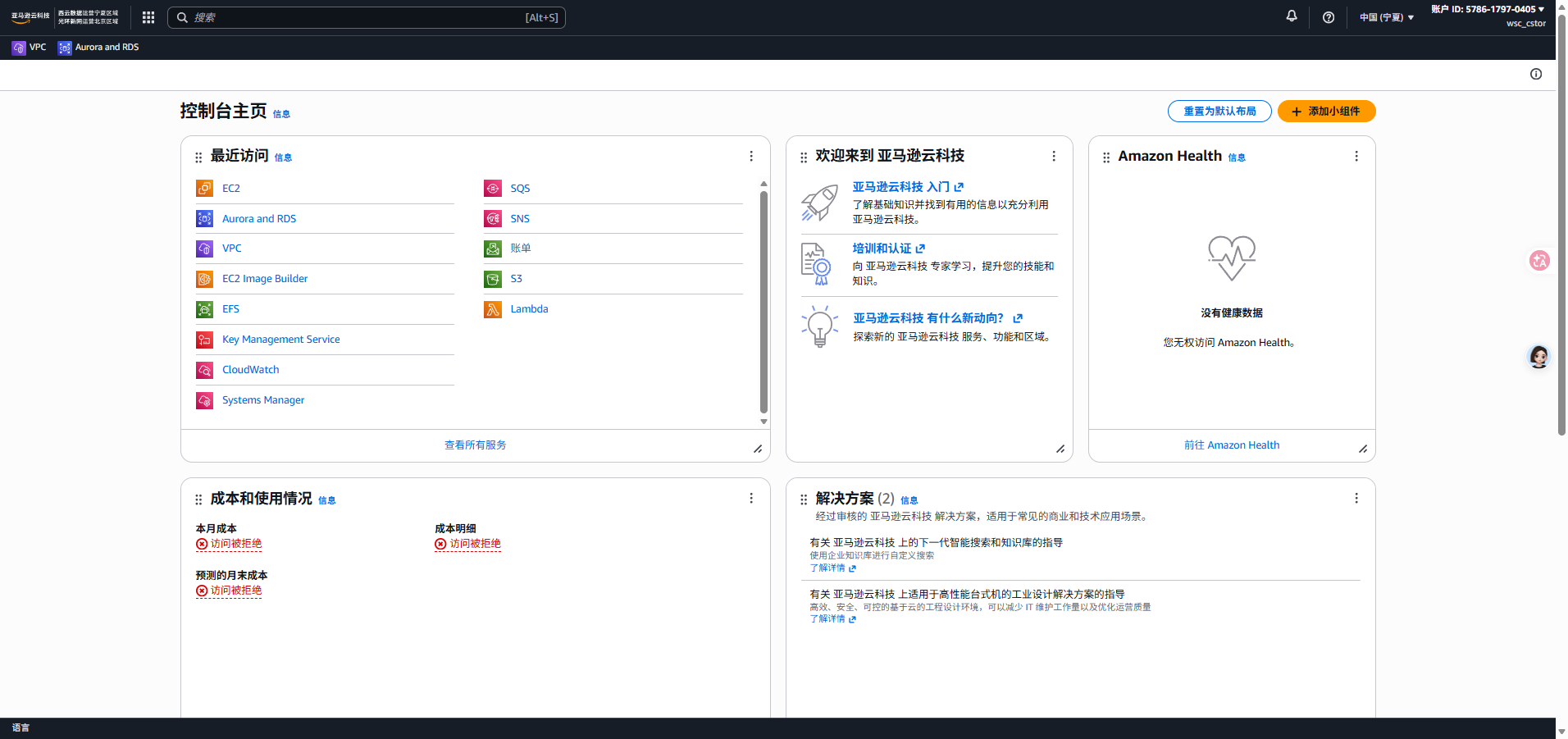Image resolution: width=1568 pixels, height=739 pixels.
Task: Click the Systems Manager icon
Action: (x=204, y=400)
